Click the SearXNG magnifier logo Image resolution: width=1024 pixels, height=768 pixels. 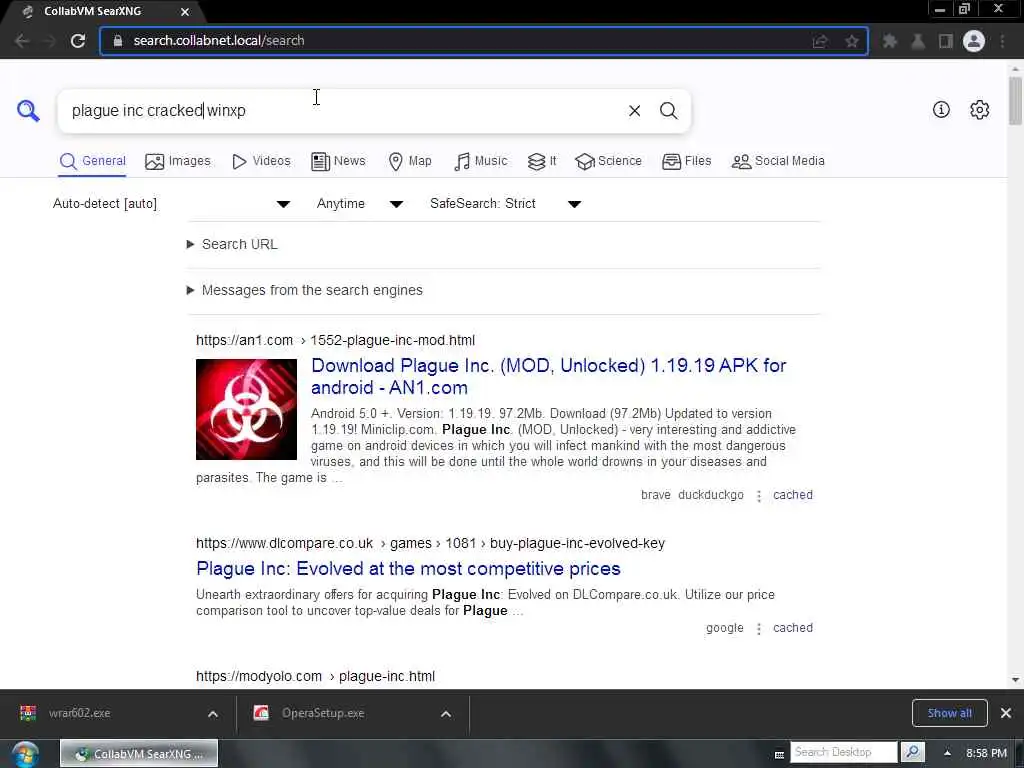pos(28,110)
